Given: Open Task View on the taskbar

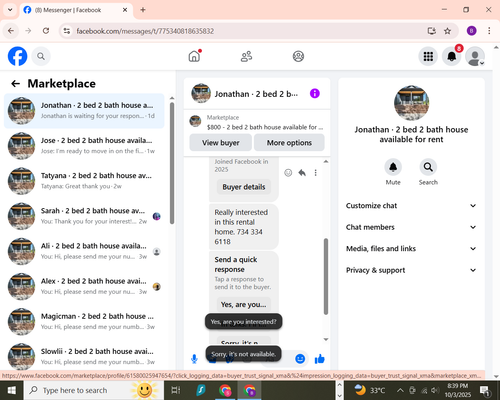Looking at the screenshot, I should [176, 390].
